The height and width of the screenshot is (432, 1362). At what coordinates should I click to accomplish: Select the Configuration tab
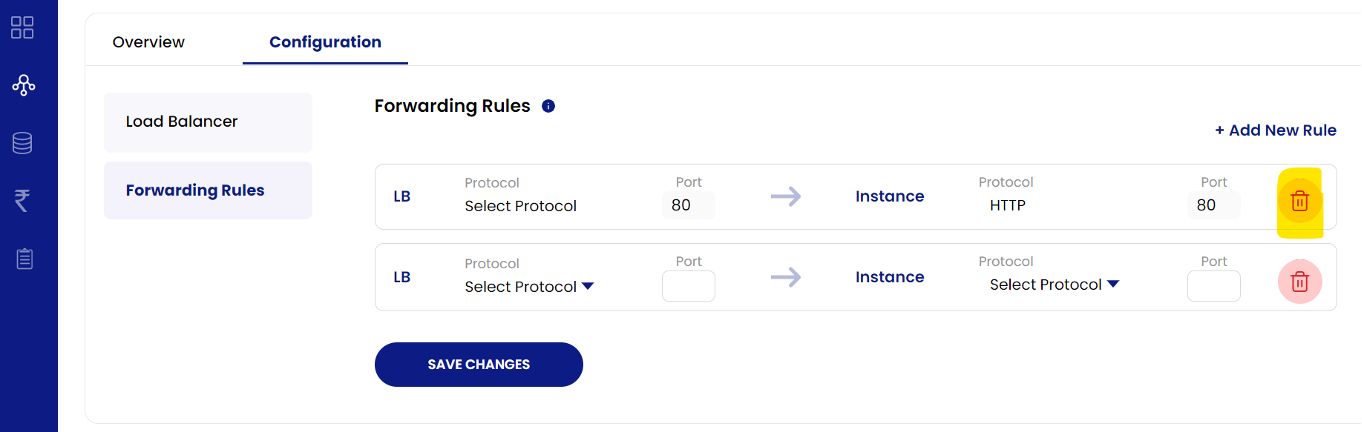pyautogui.click(x=325, y=42)
